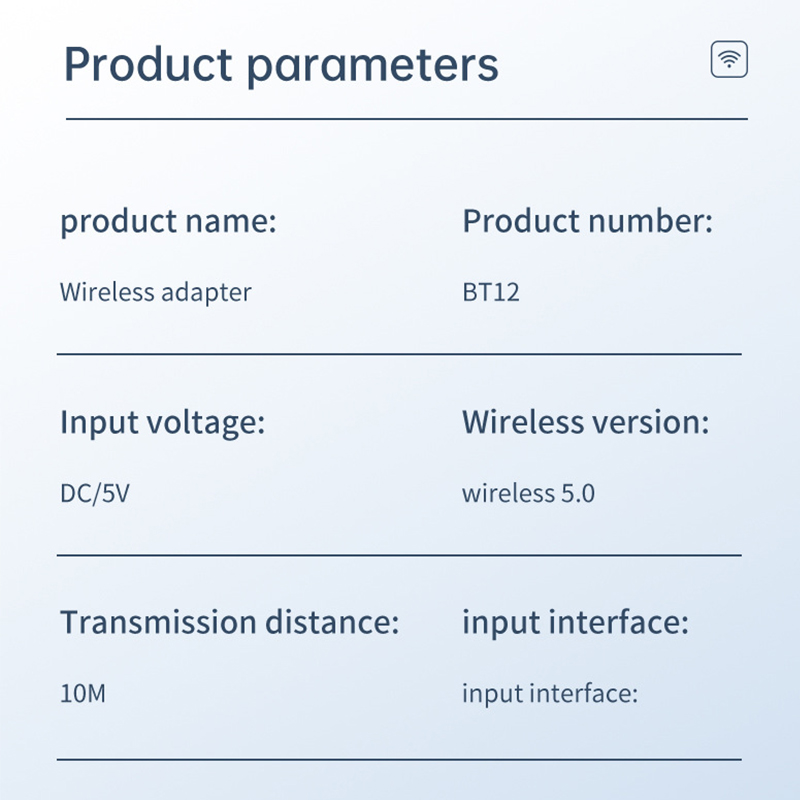Image resolution: width=800 pixels, height=800 pixels.
Task: Click the word Product in title
Action: coord(148,64)
